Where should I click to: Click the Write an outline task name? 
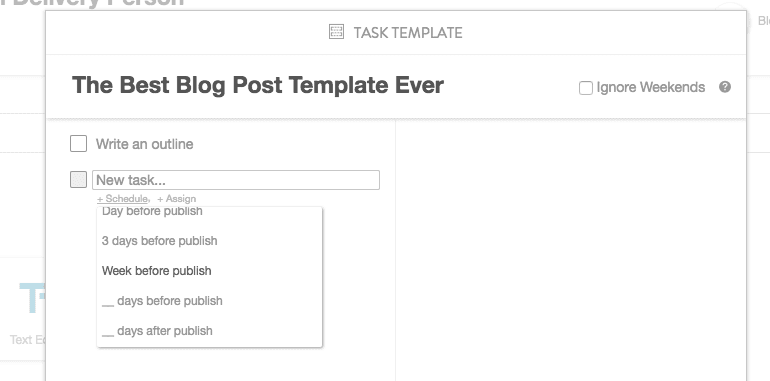click(x=144, y=144)
